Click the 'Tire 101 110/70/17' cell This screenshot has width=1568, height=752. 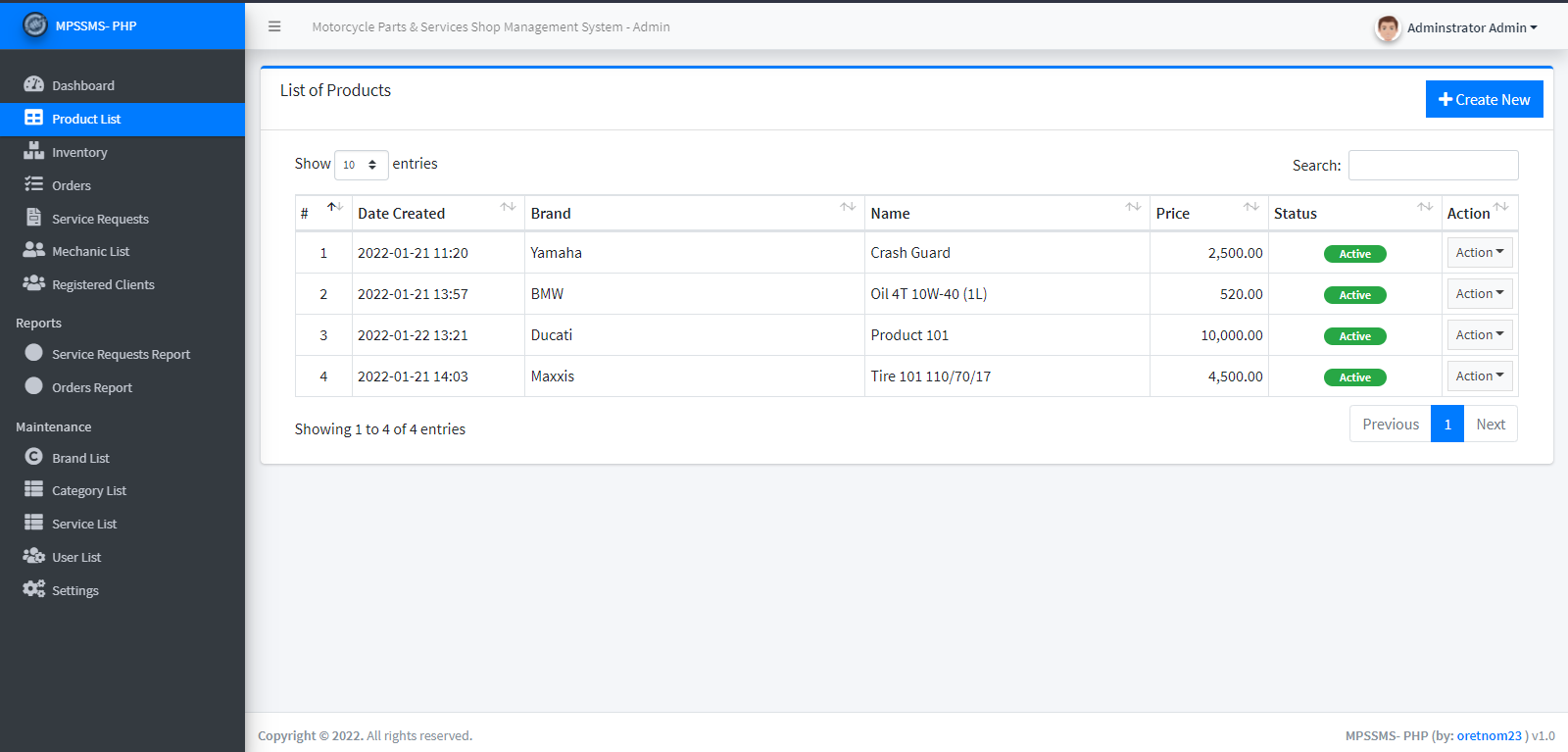(1007, 376)
